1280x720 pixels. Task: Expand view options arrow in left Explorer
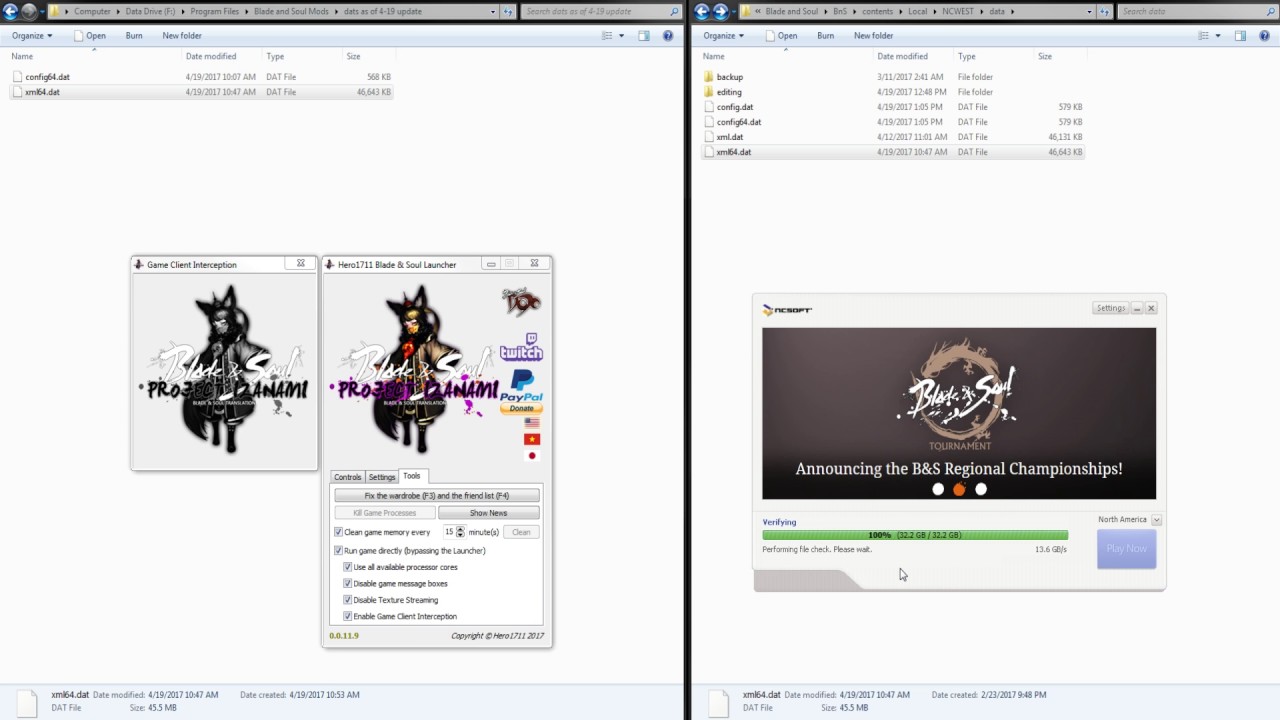tap(621, 36)
